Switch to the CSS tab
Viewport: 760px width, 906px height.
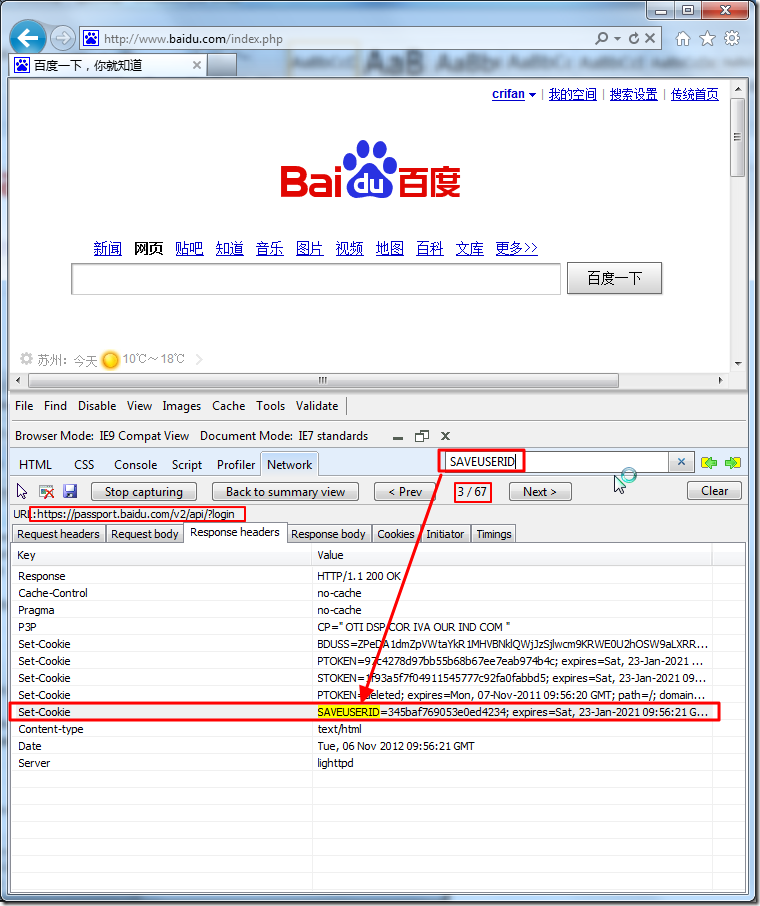[84, 465]
